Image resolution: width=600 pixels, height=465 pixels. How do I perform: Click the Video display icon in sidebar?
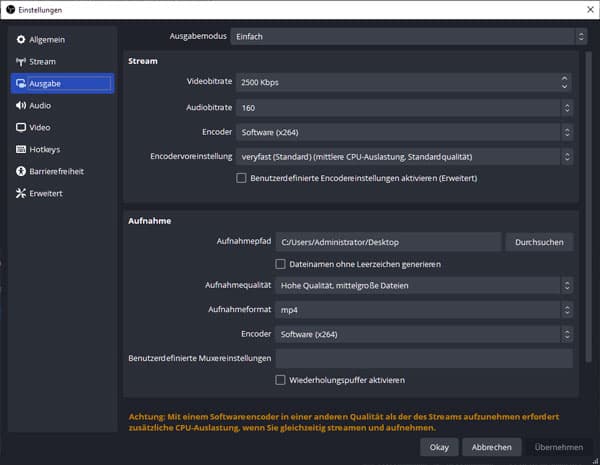pos(20,128)
